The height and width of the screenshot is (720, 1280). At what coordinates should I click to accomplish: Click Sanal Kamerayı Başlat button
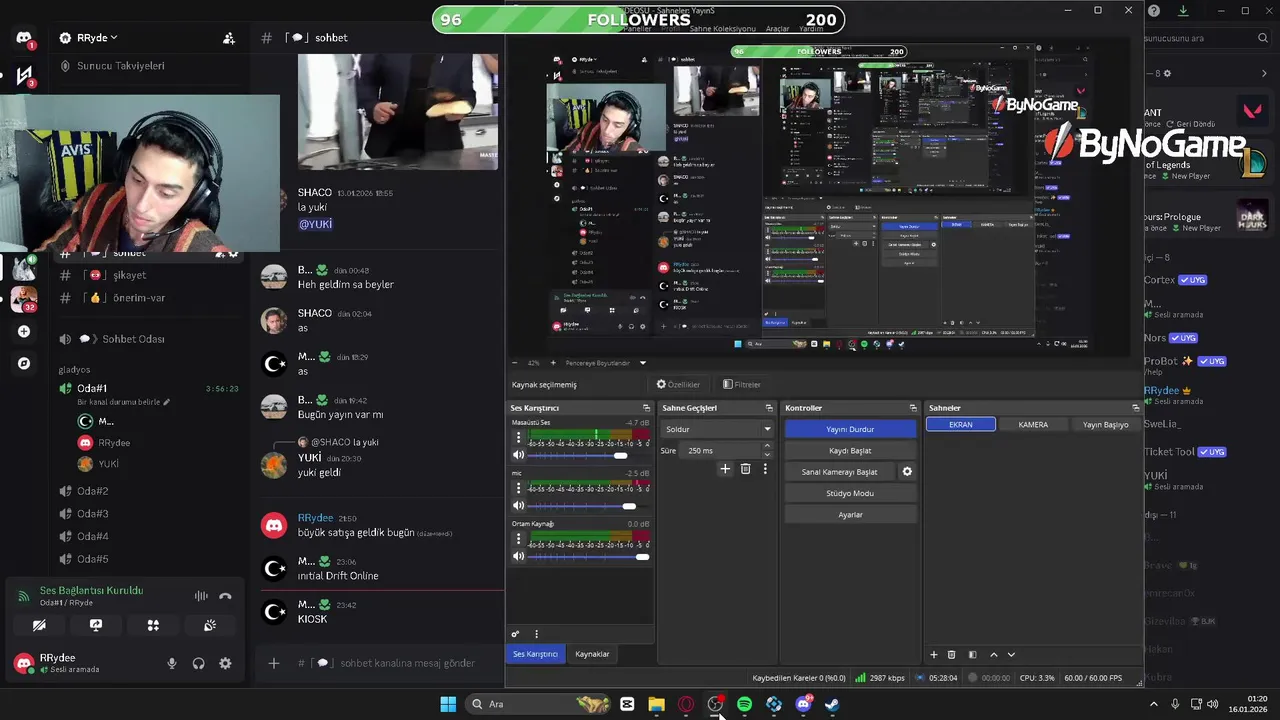point(840,472)
